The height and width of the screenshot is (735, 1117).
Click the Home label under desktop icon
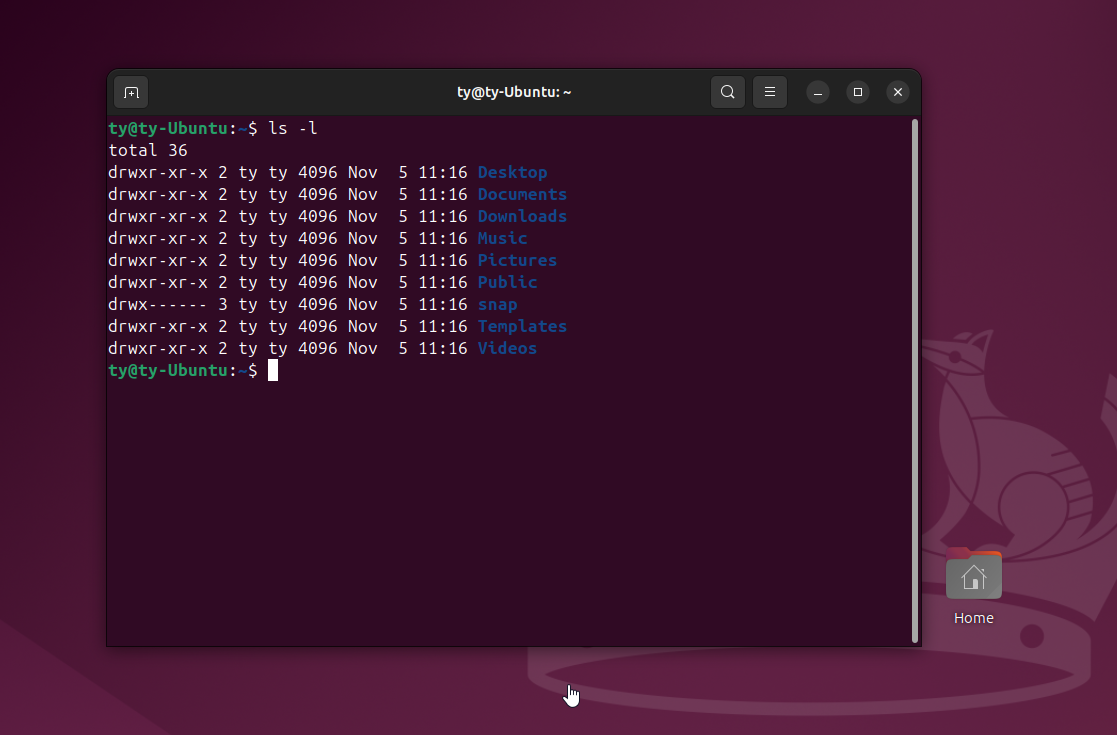tap(974, 618)
